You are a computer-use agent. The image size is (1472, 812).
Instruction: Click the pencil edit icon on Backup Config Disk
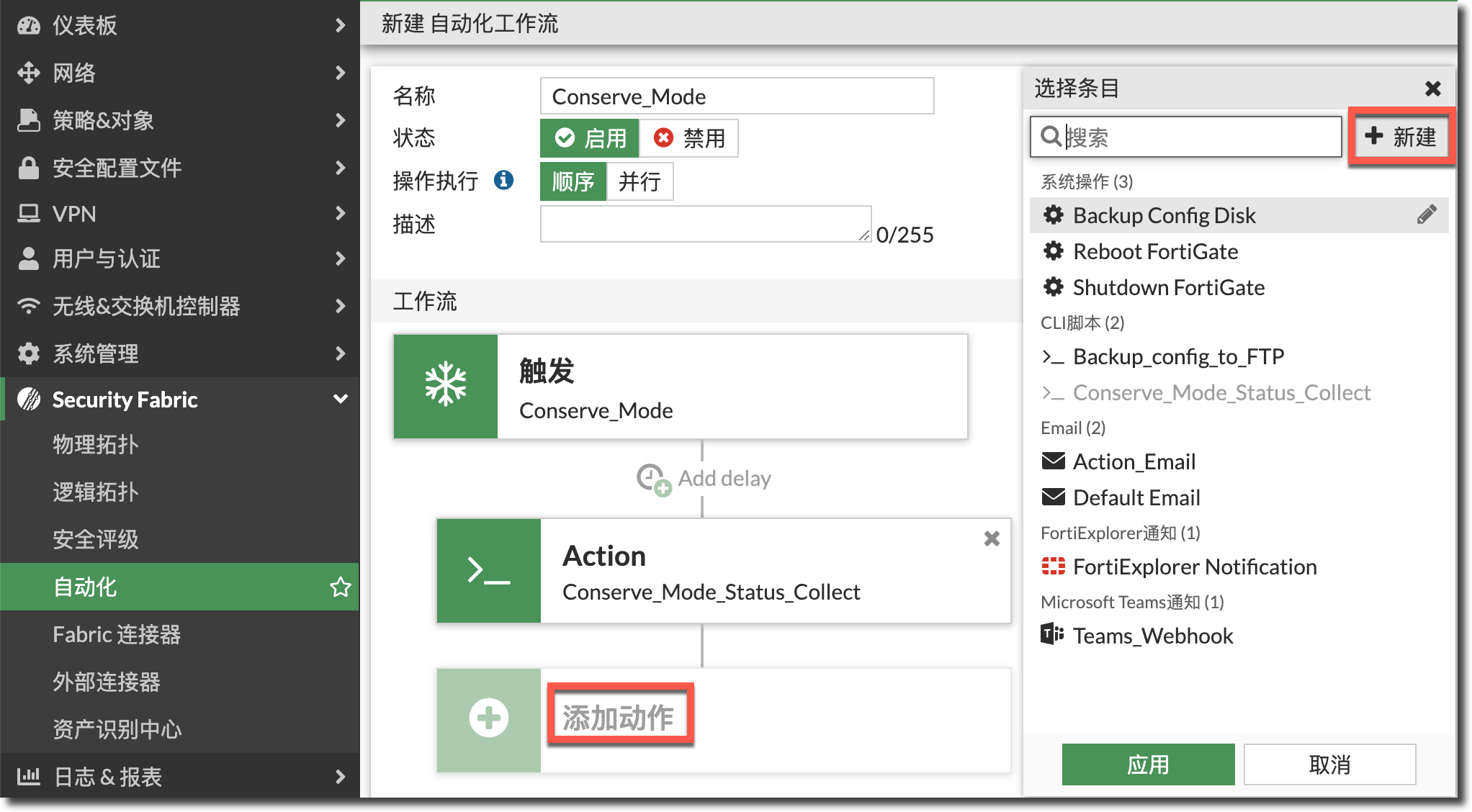(x=1426, y=215)
